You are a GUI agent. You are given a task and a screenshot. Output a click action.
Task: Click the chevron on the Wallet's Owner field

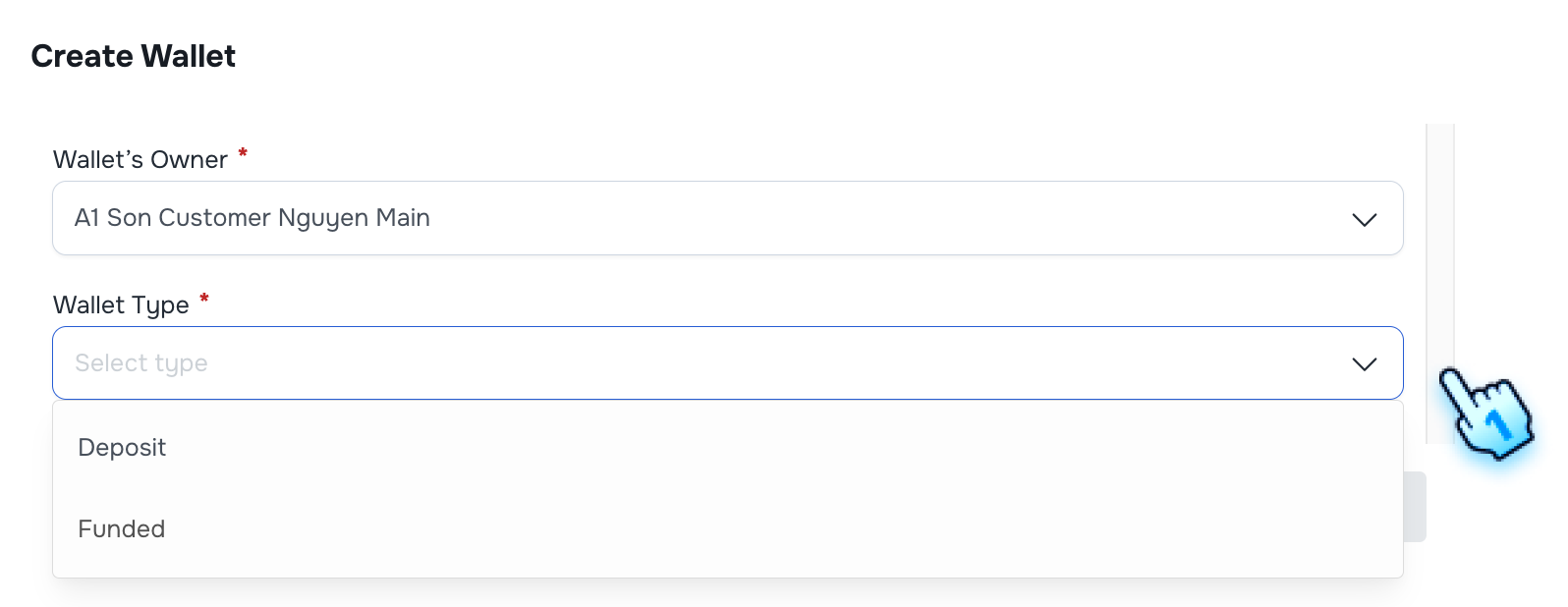coord(1364,218)
